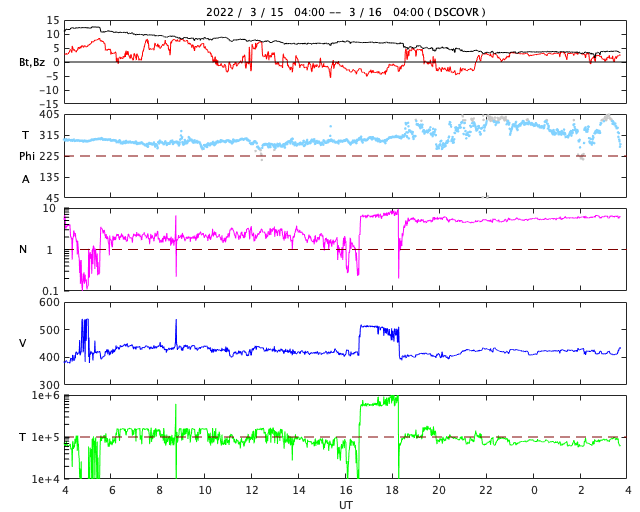Click the 15 tick in the Bt,Bz panel
The width and height of the screenshot is (640, 512).
(53, 20)
